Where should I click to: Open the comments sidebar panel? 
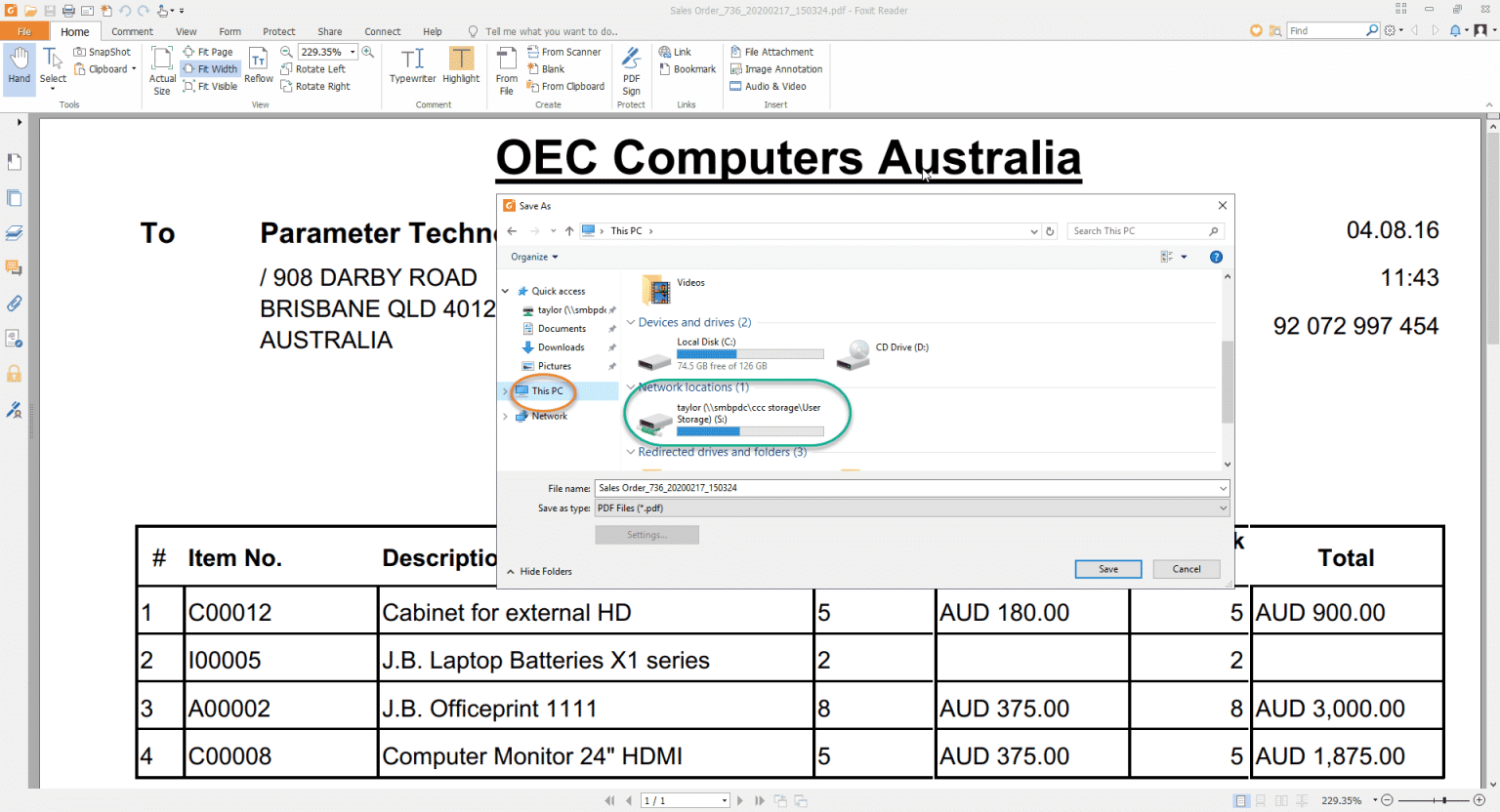tap(14, 267)
